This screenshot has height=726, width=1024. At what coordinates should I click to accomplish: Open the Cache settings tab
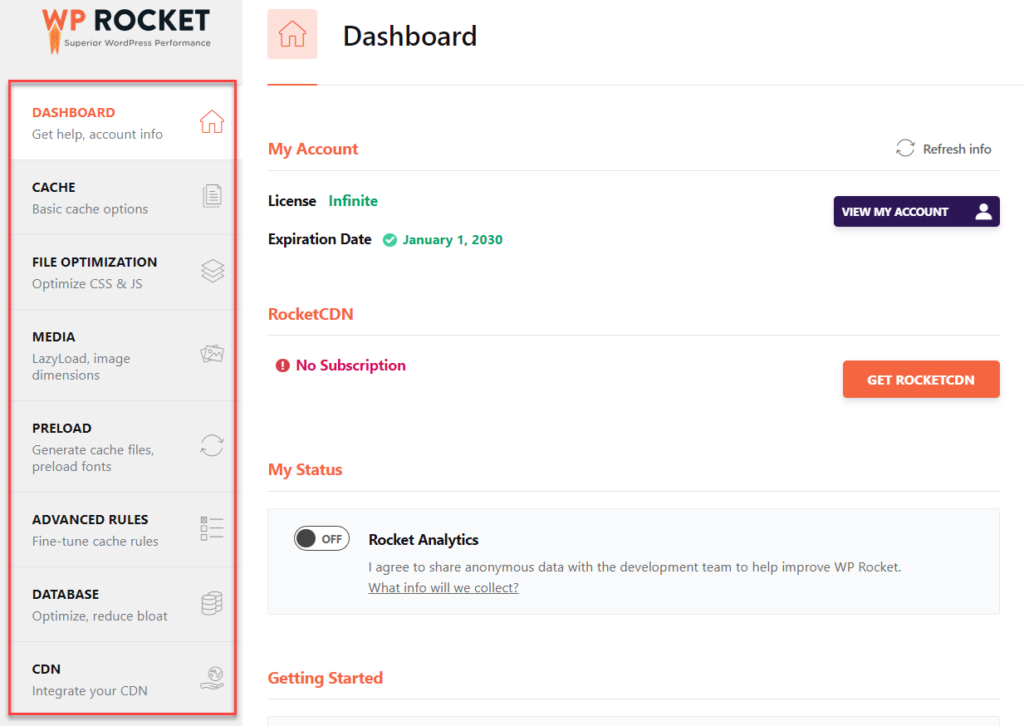(x=123, y=197)
